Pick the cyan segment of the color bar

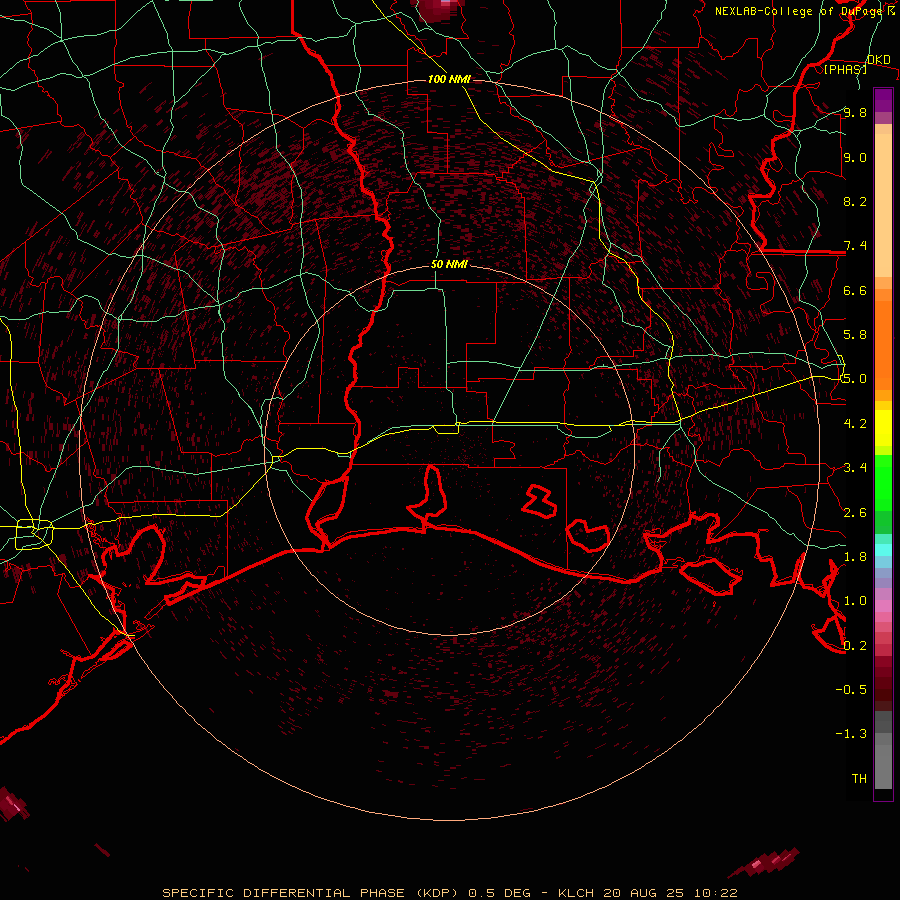click(x=883, y=550)
